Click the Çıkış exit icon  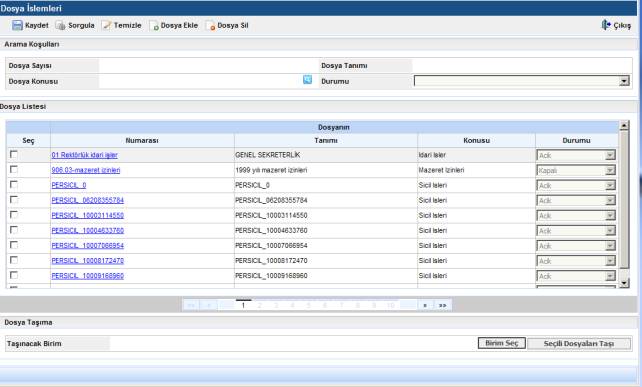click(x=606, y=25)
